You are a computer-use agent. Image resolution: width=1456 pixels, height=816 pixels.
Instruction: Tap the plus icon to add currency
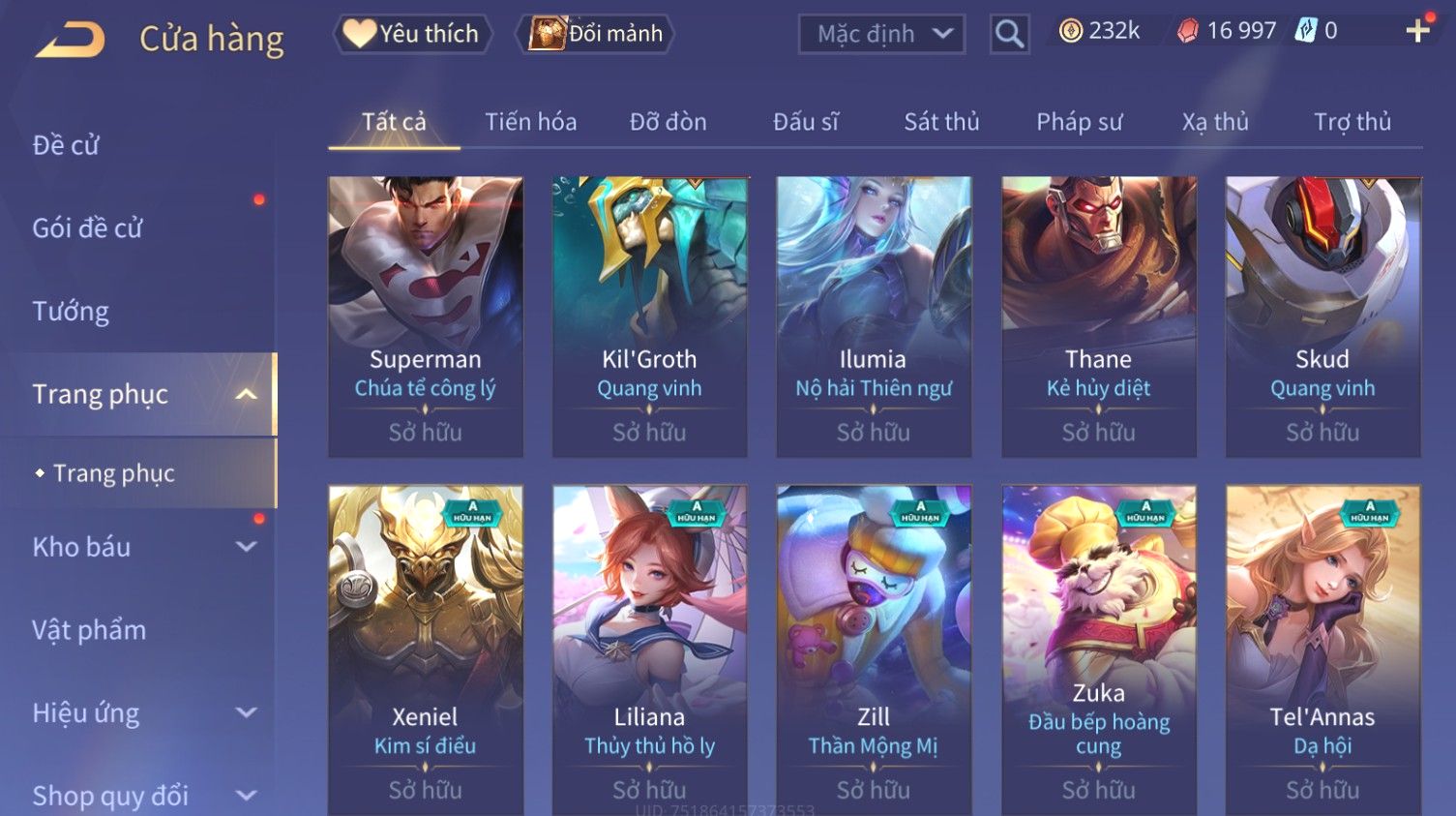[1417, 32]
